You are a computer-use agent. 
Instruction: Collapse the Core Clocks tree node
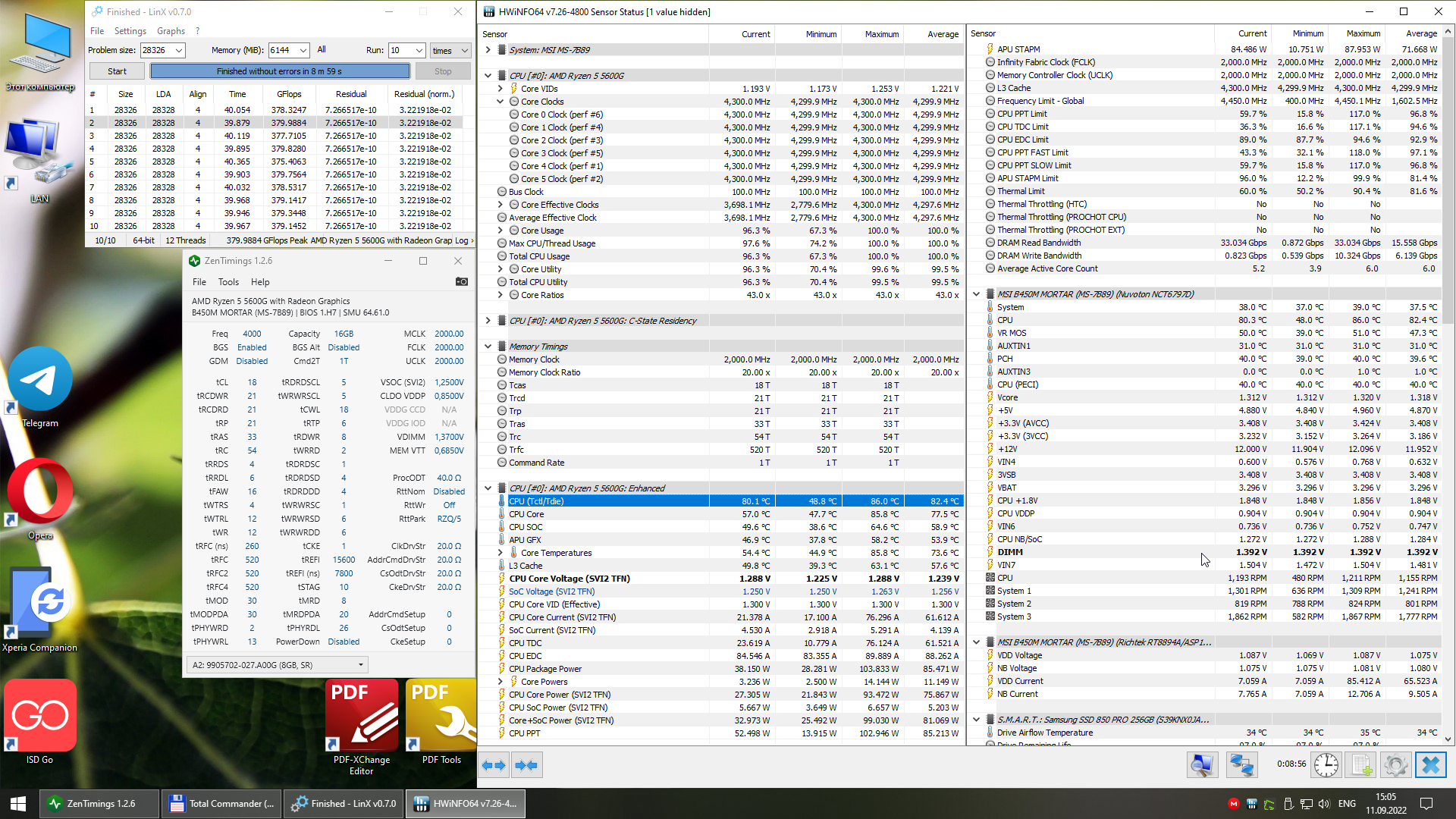(500, 102)
